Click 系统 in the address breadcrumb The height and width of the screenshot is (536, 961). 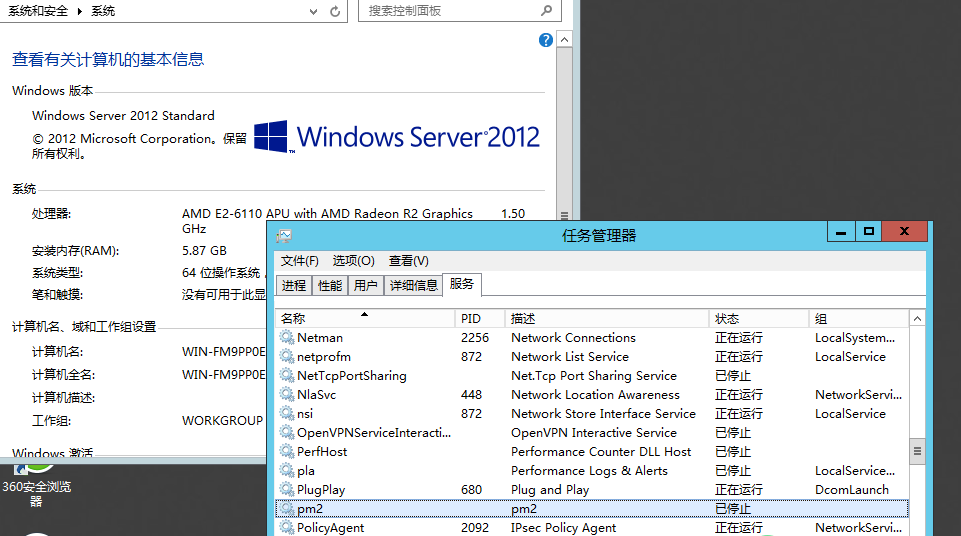(103, 11)
